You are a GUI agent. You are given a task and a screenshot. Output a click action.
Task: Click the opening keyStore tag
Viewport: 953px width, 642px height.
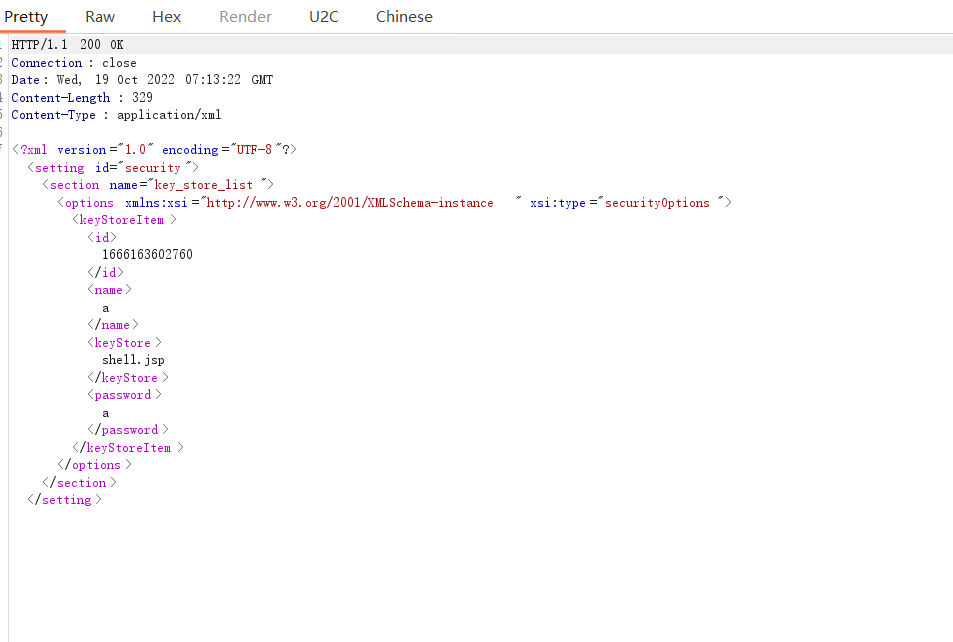(125, 342)
